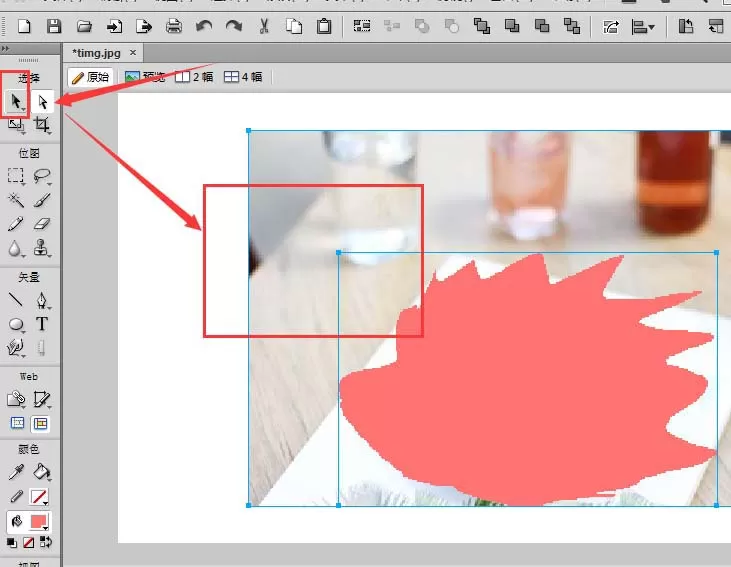Activate the Pen vector tool
This screenshot has width=731, height=567.
pos(42,300)
